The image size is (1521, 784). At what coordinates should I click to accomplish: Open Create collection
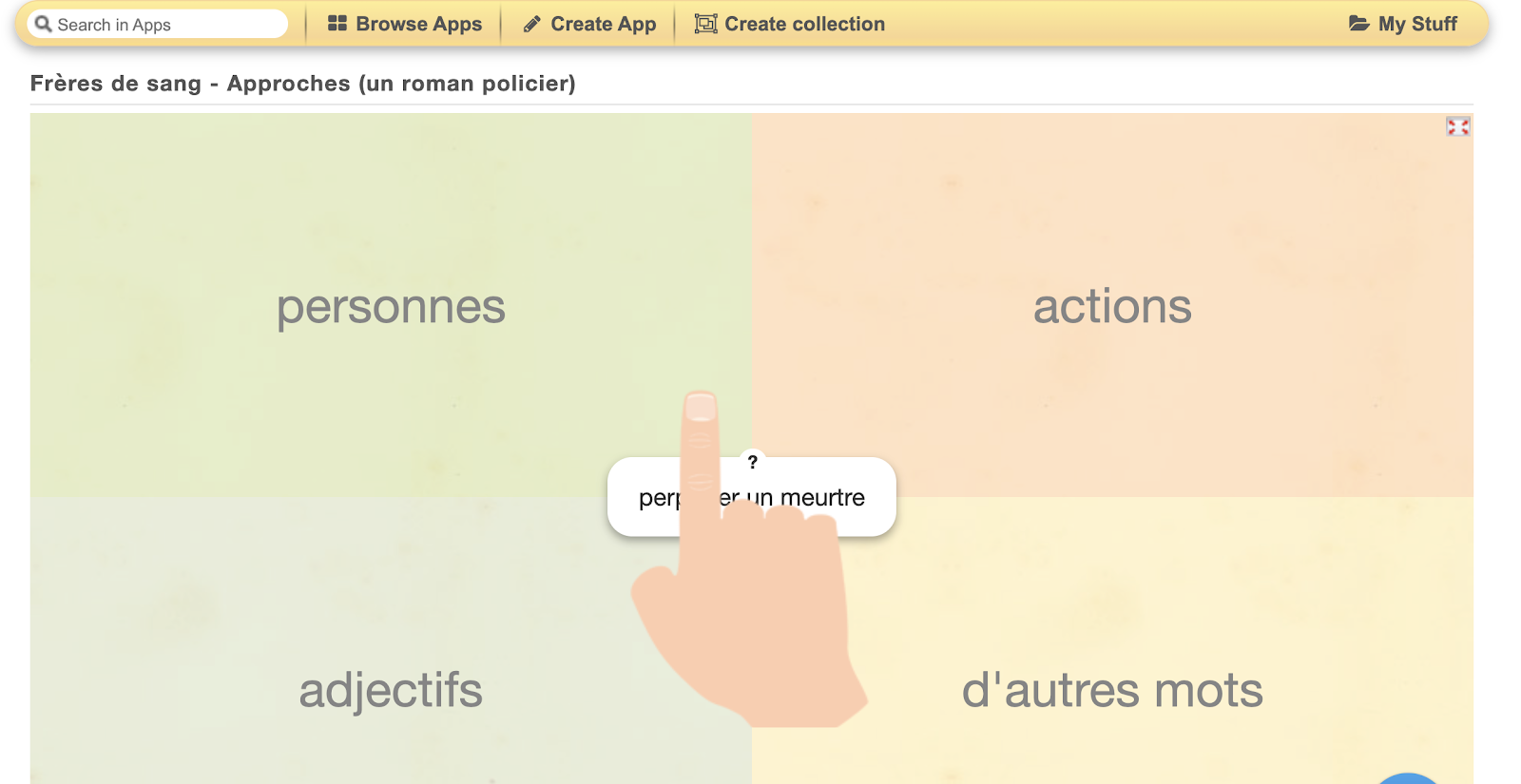tap(790, 24)
